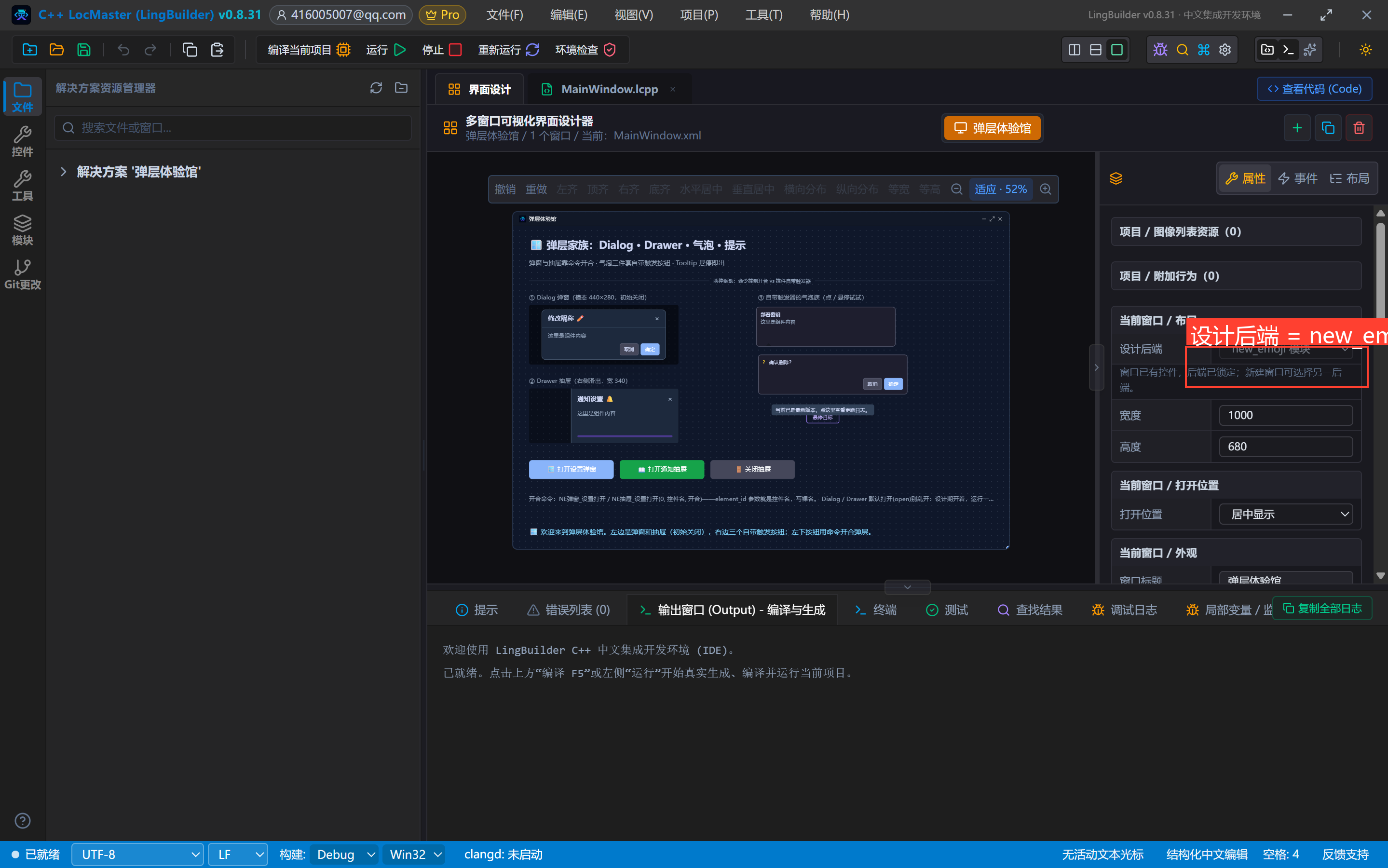This screenshot has height=868, width=1388.
Task: Open the Debug build configuration dropdown
Action: (x=344, y=854)
